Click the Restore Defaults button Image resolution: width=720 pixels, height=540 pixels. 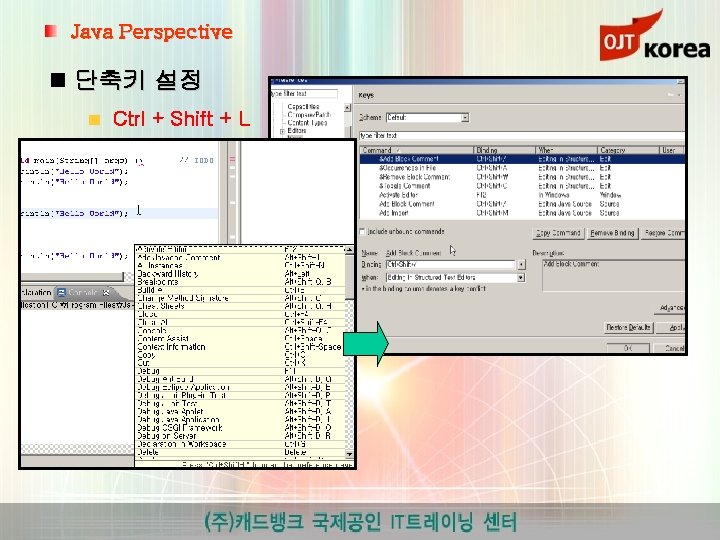pyautogui.click(x=628, y=327)
